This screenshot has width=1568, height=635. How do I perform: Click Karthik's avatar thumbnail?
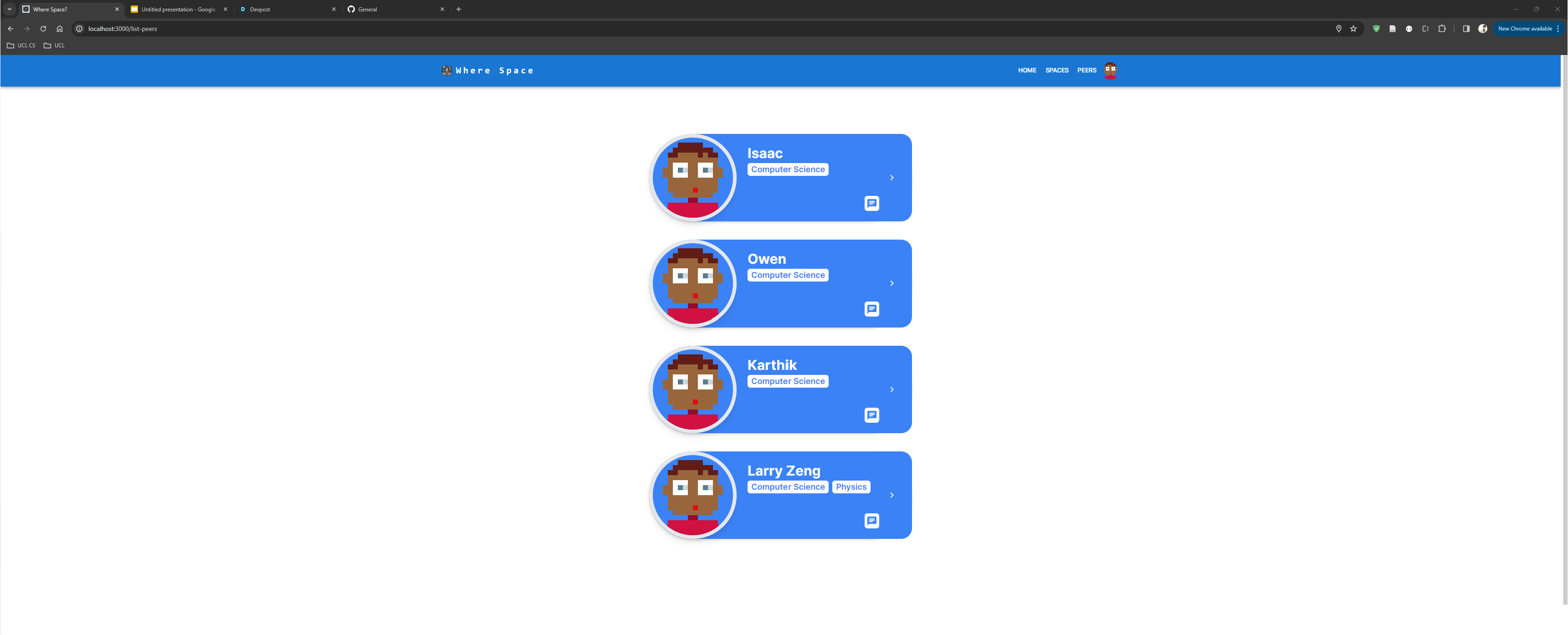693,389
